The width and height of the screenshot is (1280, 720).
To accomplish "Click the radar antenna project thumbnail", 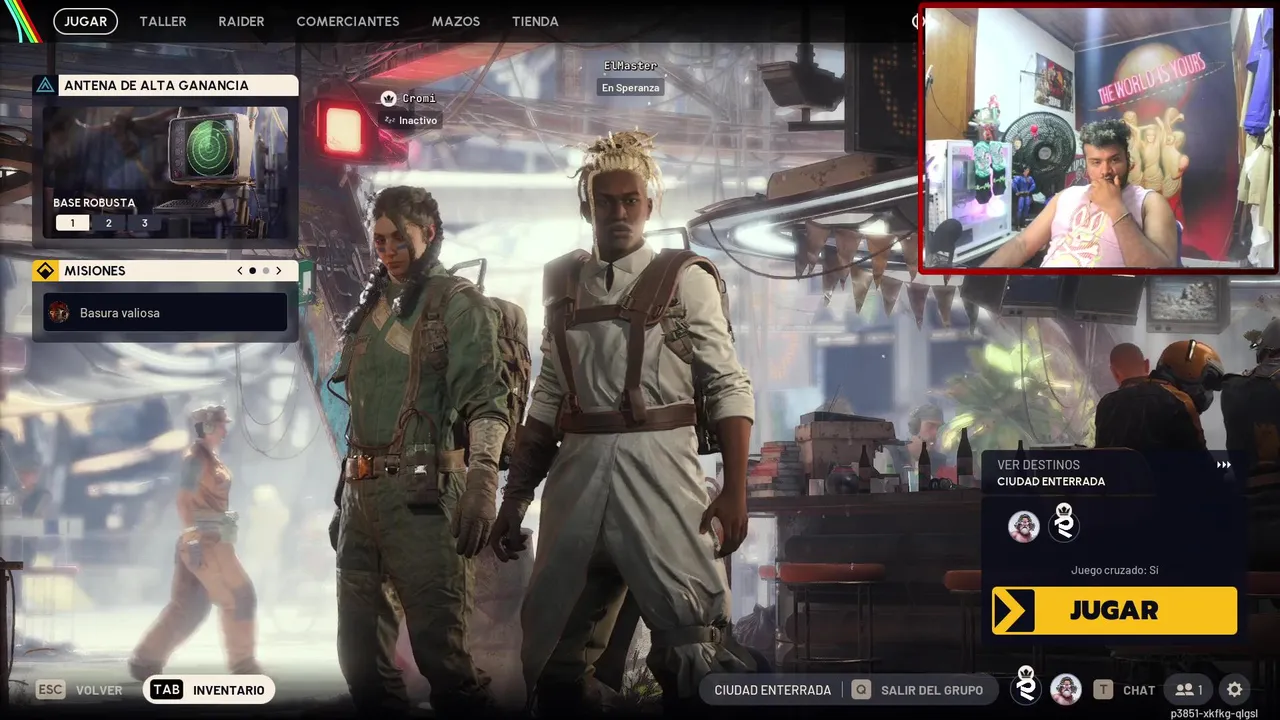I will tap(166, 172).
